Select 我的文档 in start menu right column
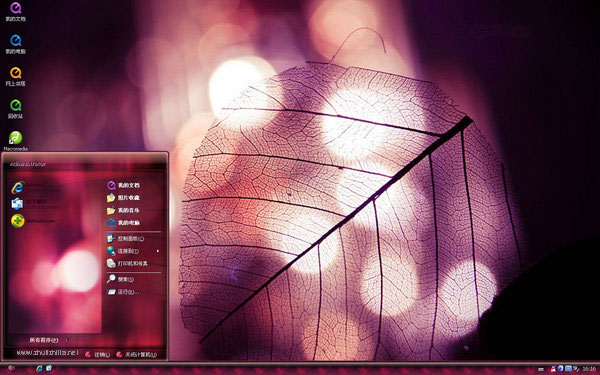Image resolution: width=600 pixels, height=375 pixels. pyautogui.click(x=124, y=185)
